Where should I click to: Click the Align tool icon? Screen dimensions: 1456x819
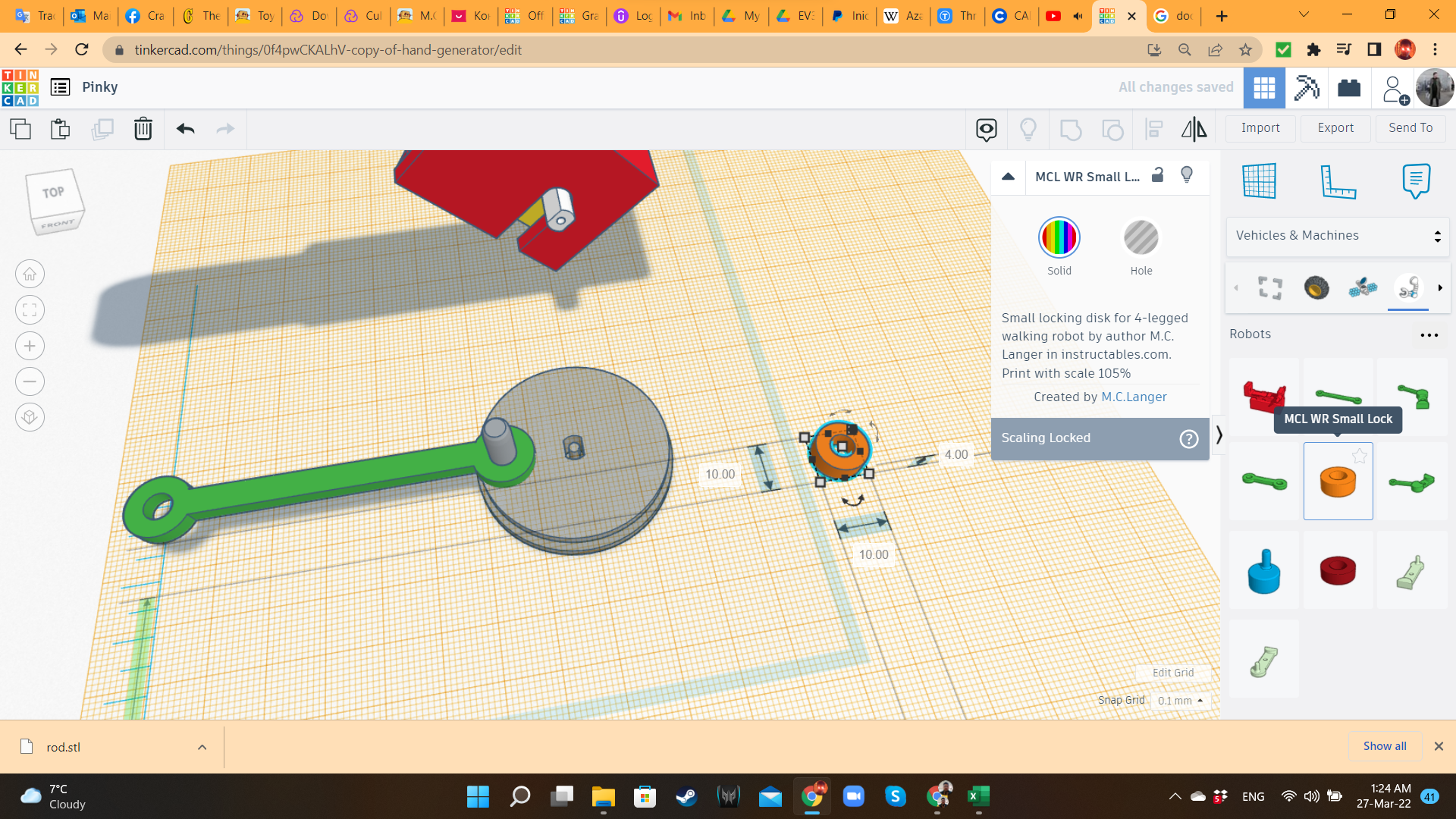click(1153, 129)
